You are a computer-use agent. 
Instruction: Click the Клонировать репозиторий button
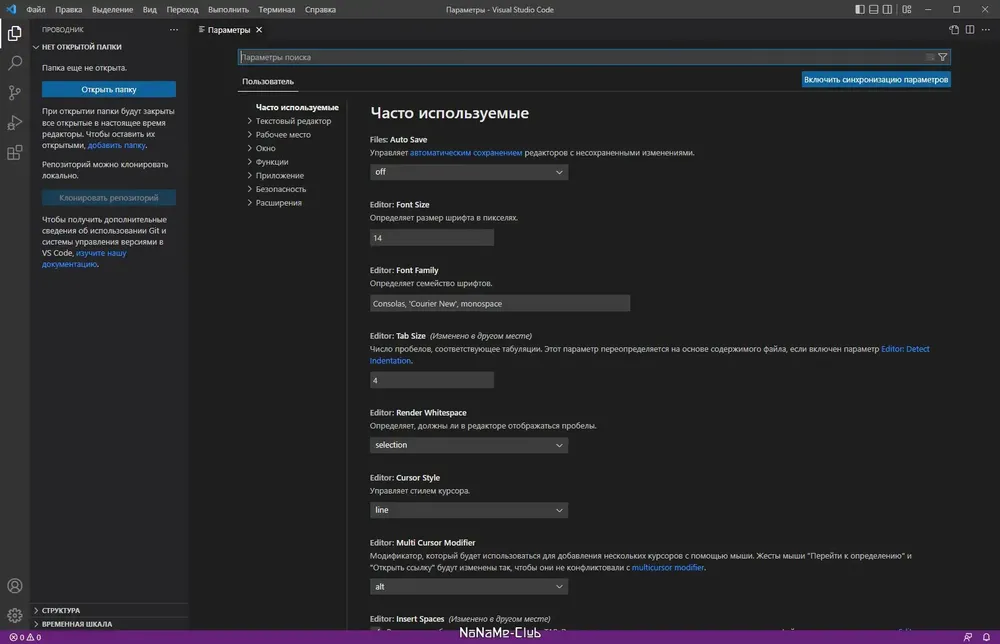(109, 198)
